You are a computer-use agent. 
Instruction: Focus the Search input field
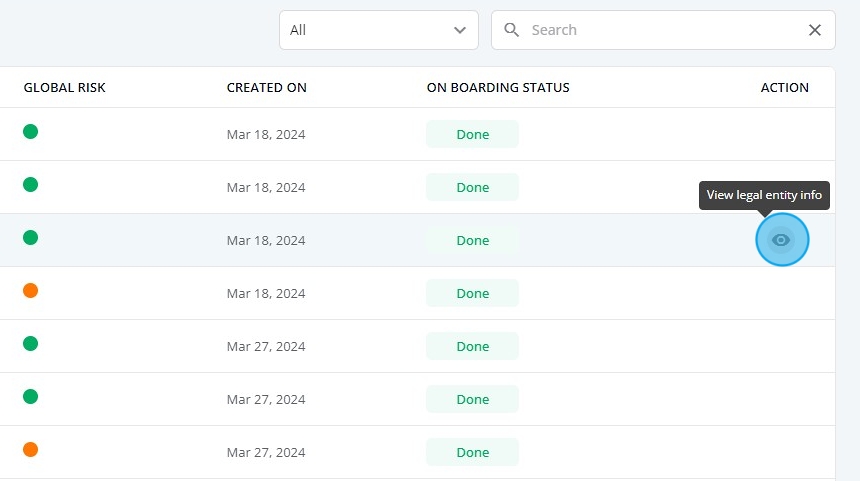663,30
